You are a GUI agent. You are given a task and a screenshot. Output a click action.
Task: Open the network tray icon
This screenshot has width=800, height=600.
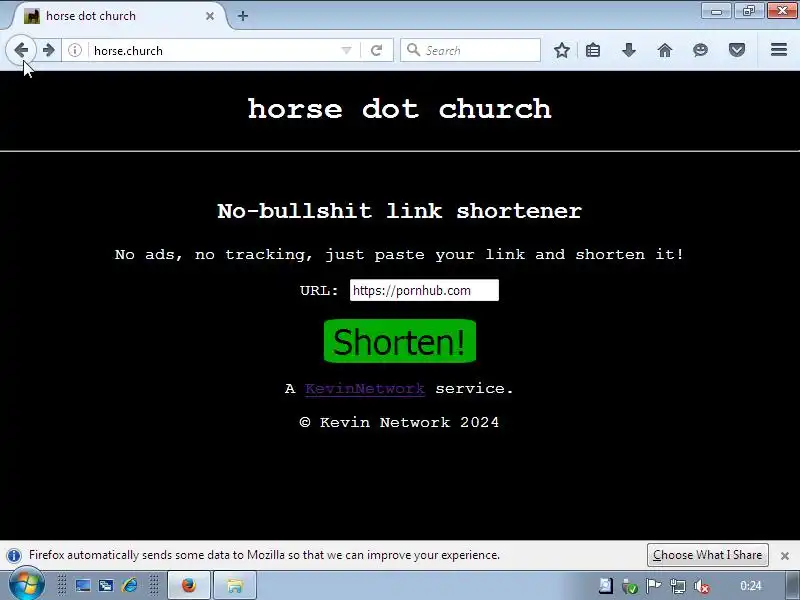tap(678, 586)
